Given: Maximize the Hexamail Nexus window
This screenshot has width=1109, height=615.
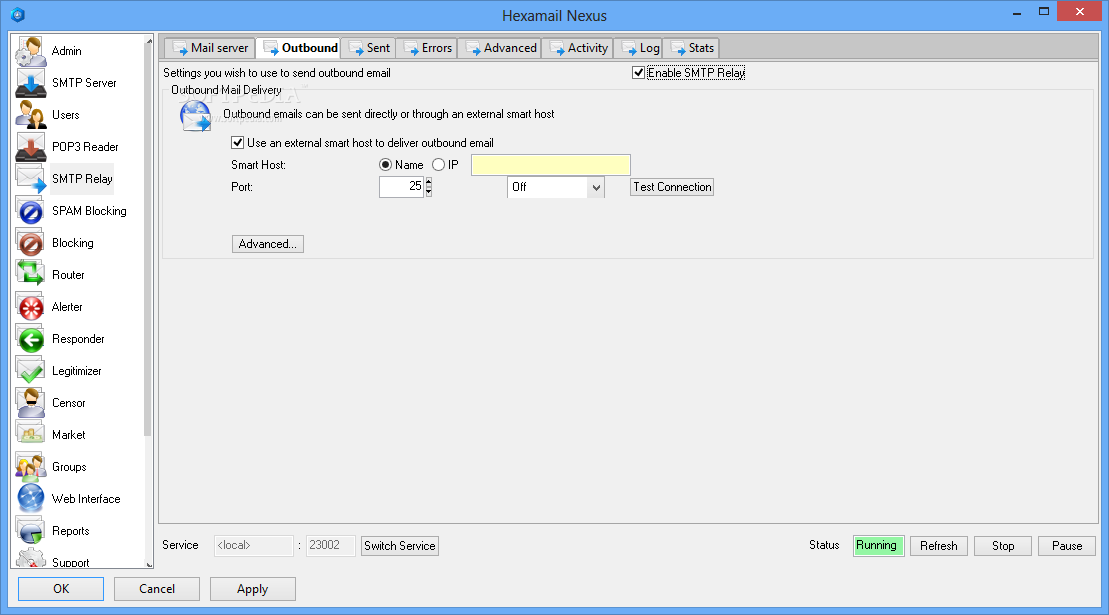Looking at the screenshot, I should pos(1043,12).
